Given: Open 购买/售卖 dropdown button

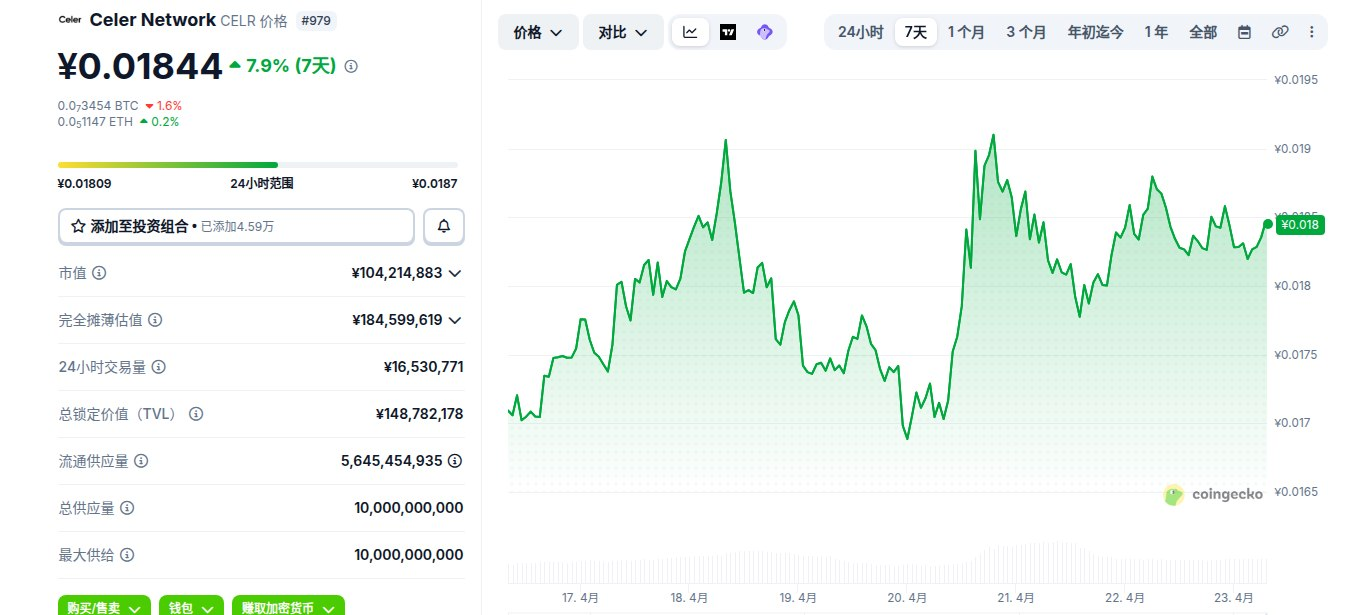Looking at the screenshot, I should tap(105, 607).
